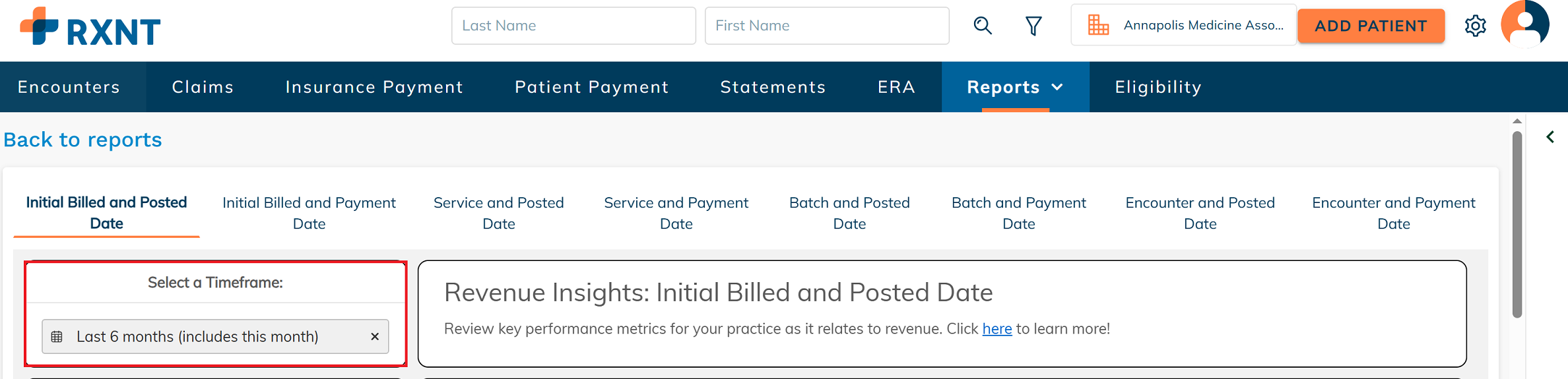
Task: Click the magnifying glass search icon
Action: [983, 26]
